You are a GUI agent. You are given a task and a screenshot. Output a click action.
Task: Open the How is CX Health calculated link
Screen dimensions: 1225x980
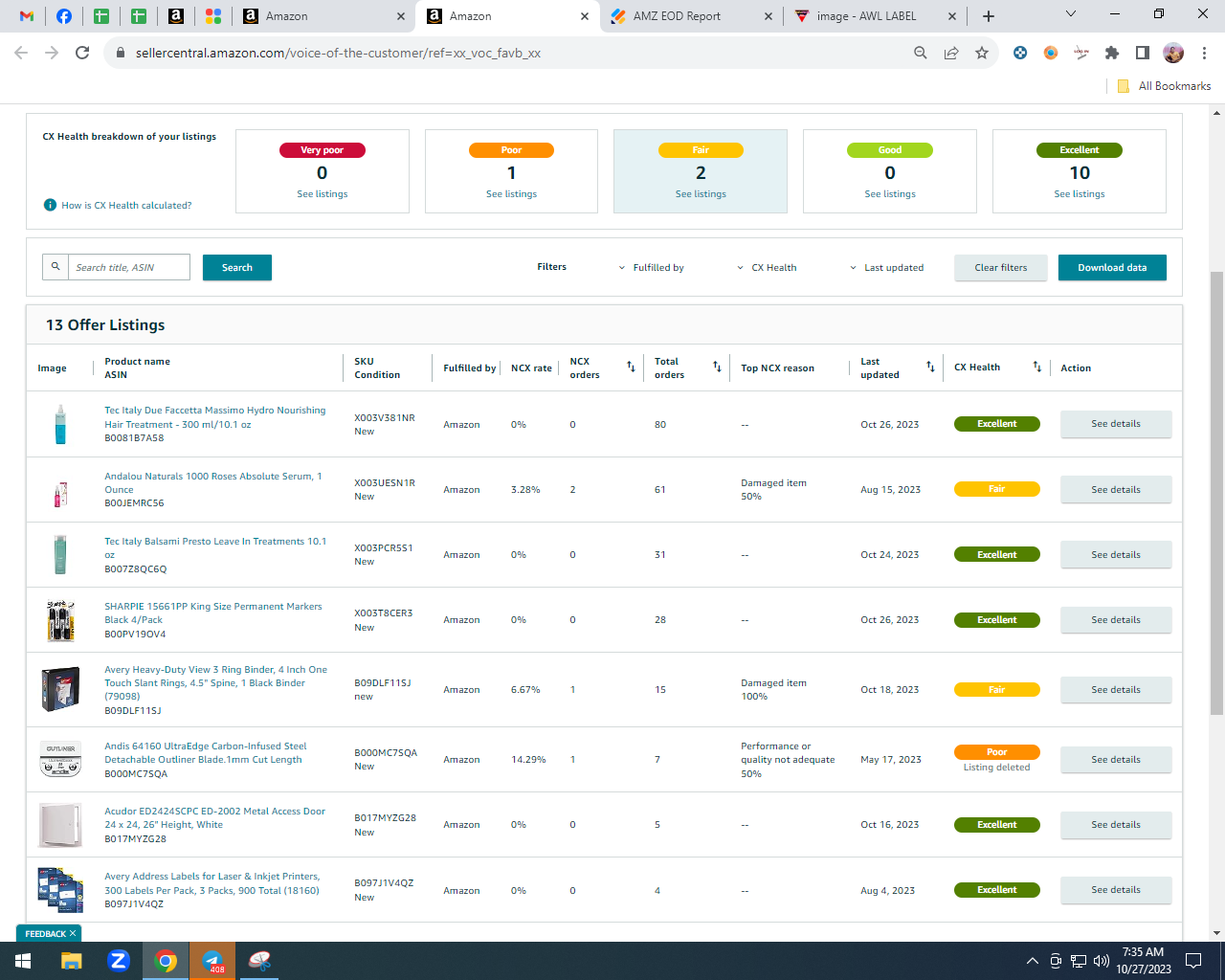click(x=126, y=206)
